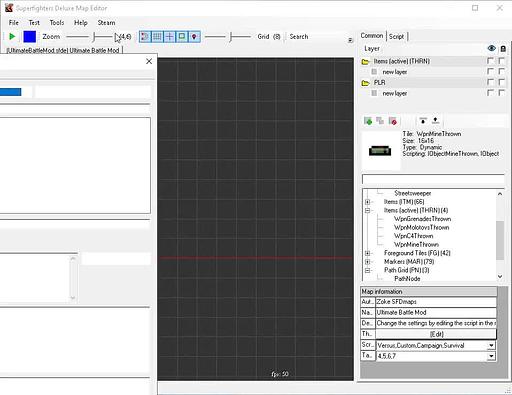Click the map author field Zoke SFDmaps

point(436,302)
